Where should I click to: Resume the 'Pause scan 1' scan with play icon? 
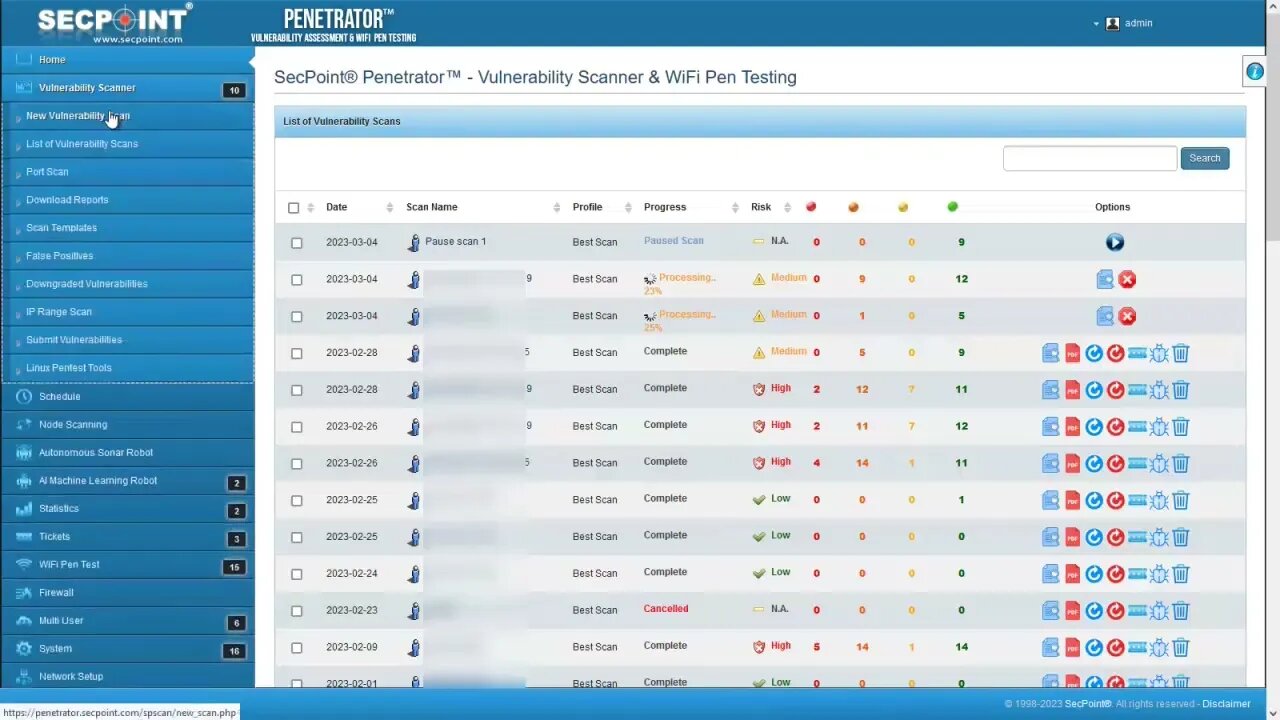1115,243
